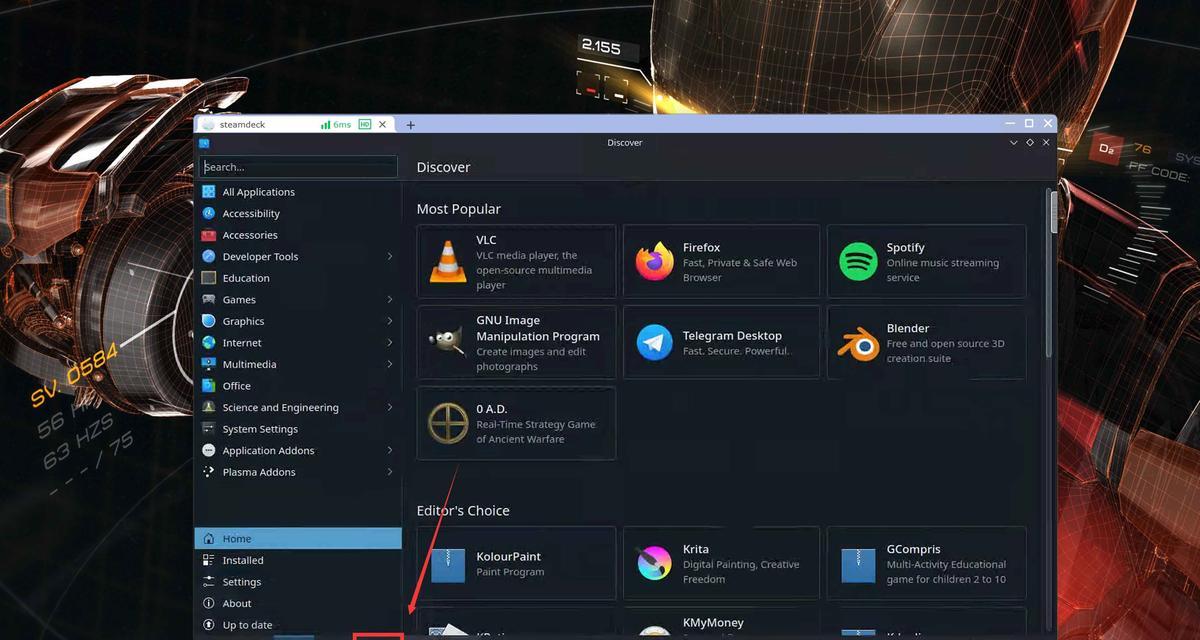
Task: Click the 'Most Popular' heading text
Action: [459, 209]
